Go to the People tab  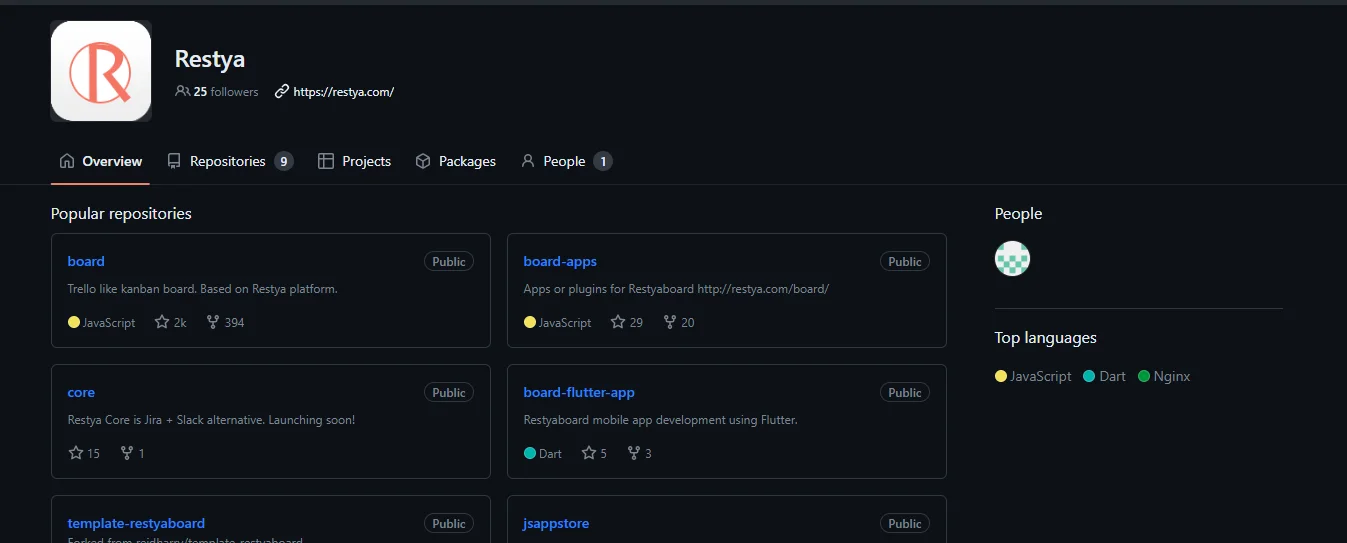pyautogui.click(x=564, y=161)
